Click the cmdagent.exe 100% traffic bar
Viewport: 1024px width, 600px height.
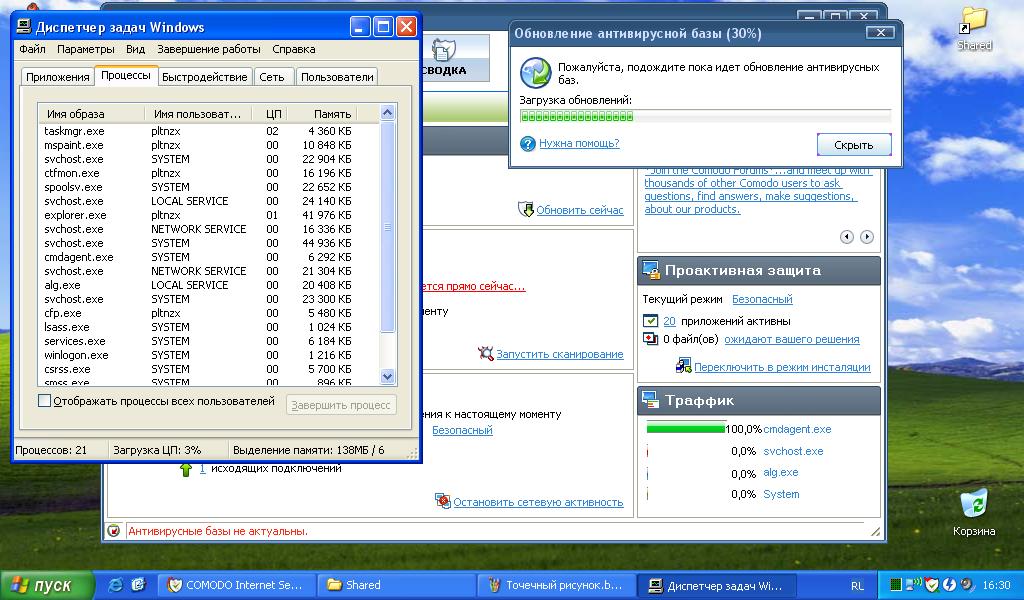coord(685,429)
